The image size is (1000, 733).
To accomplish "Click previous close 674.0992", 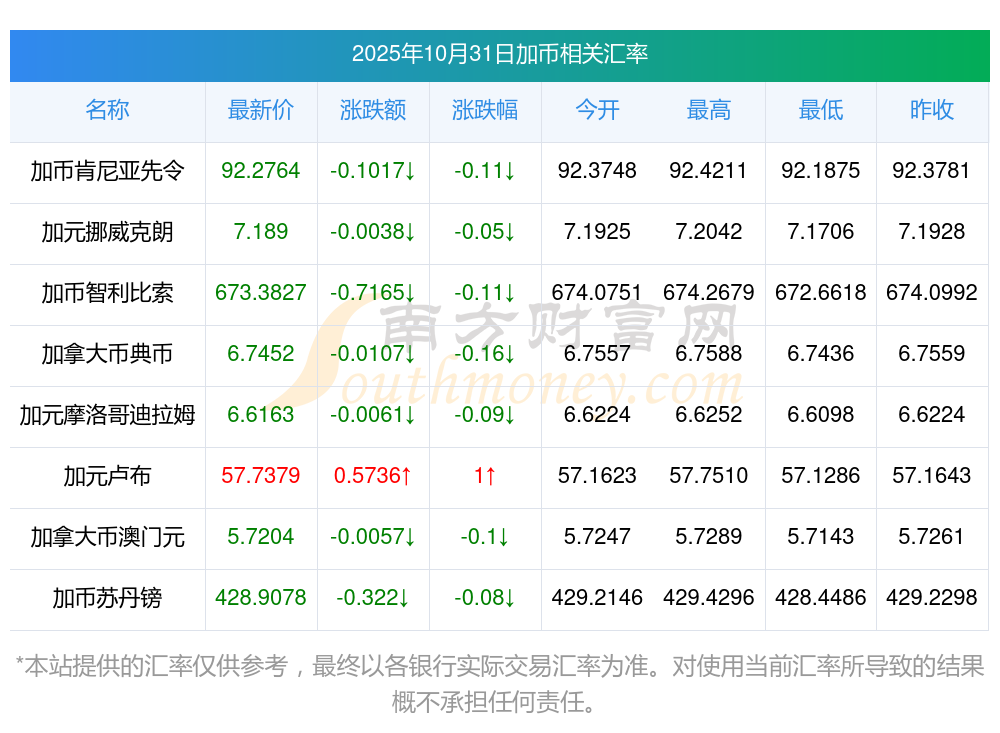I will tap(932, 292).
